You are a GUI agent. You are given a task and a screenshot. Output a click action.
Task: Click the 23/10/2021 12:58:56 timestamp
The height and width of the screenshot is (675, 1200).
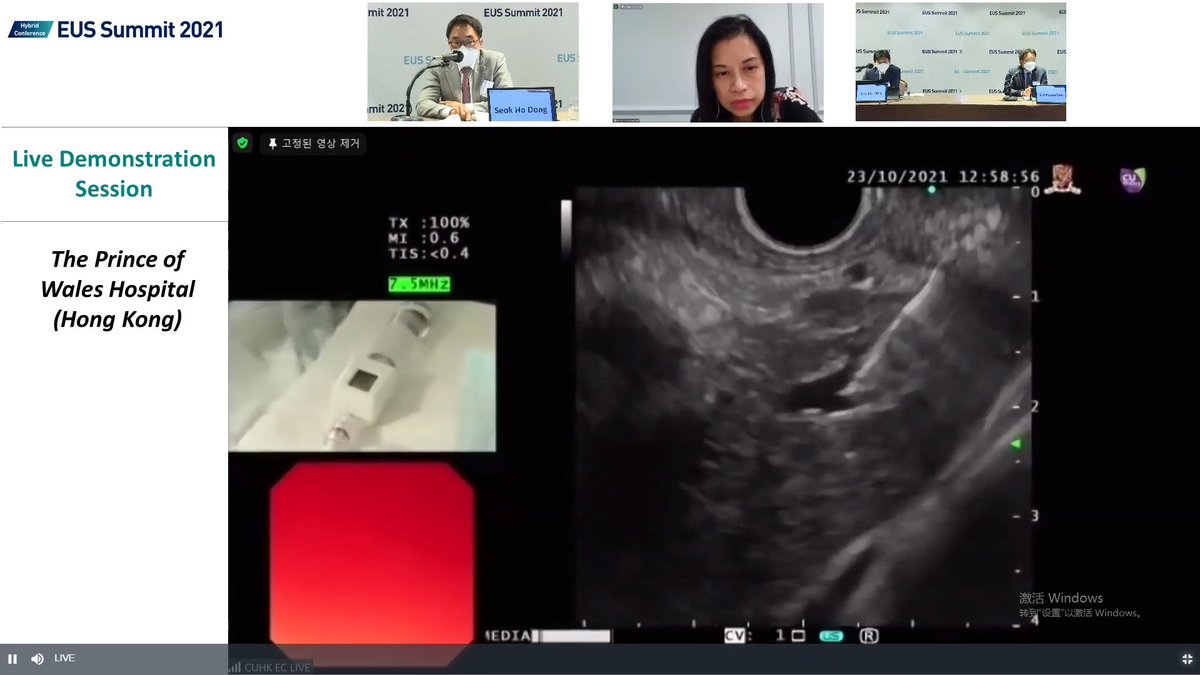(x=943, y=176)
